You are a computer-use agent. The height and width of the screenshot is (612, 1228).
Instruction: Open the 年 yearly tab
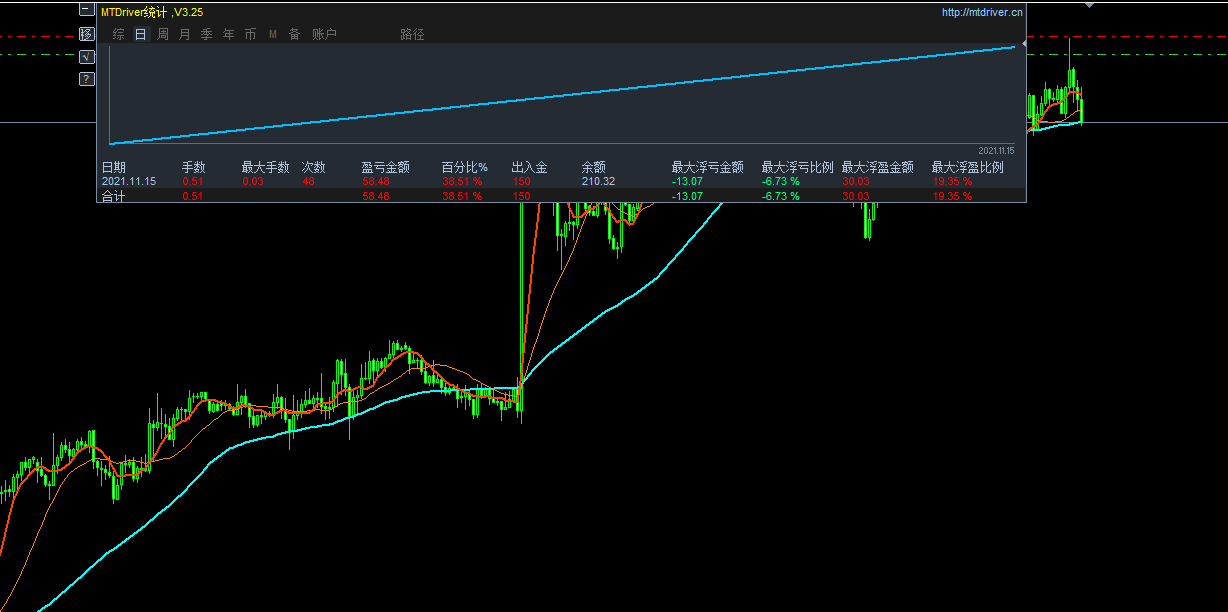(x=229, y=34)
